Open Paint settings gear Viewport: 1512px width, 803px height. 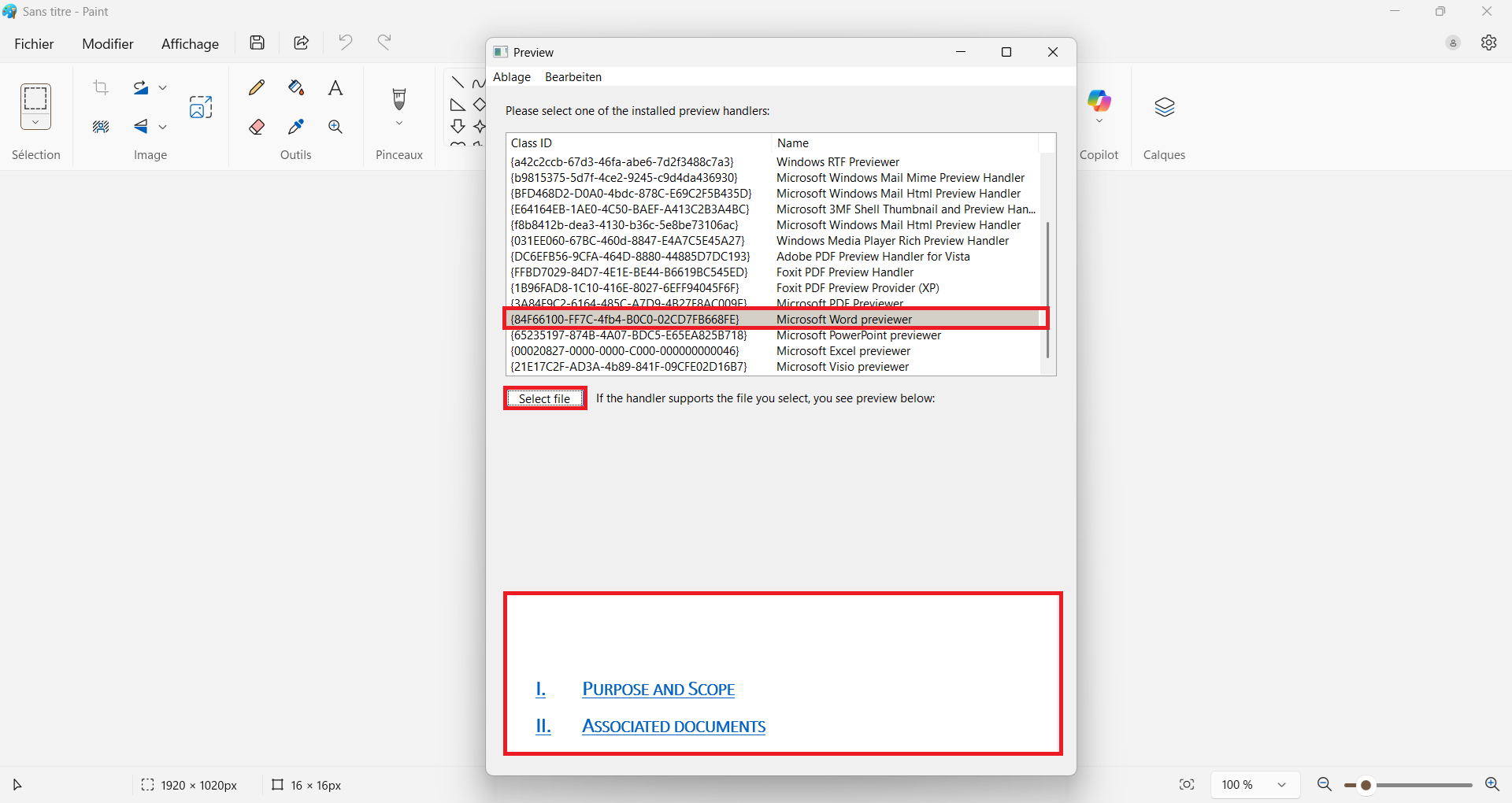coord(1488,43)
